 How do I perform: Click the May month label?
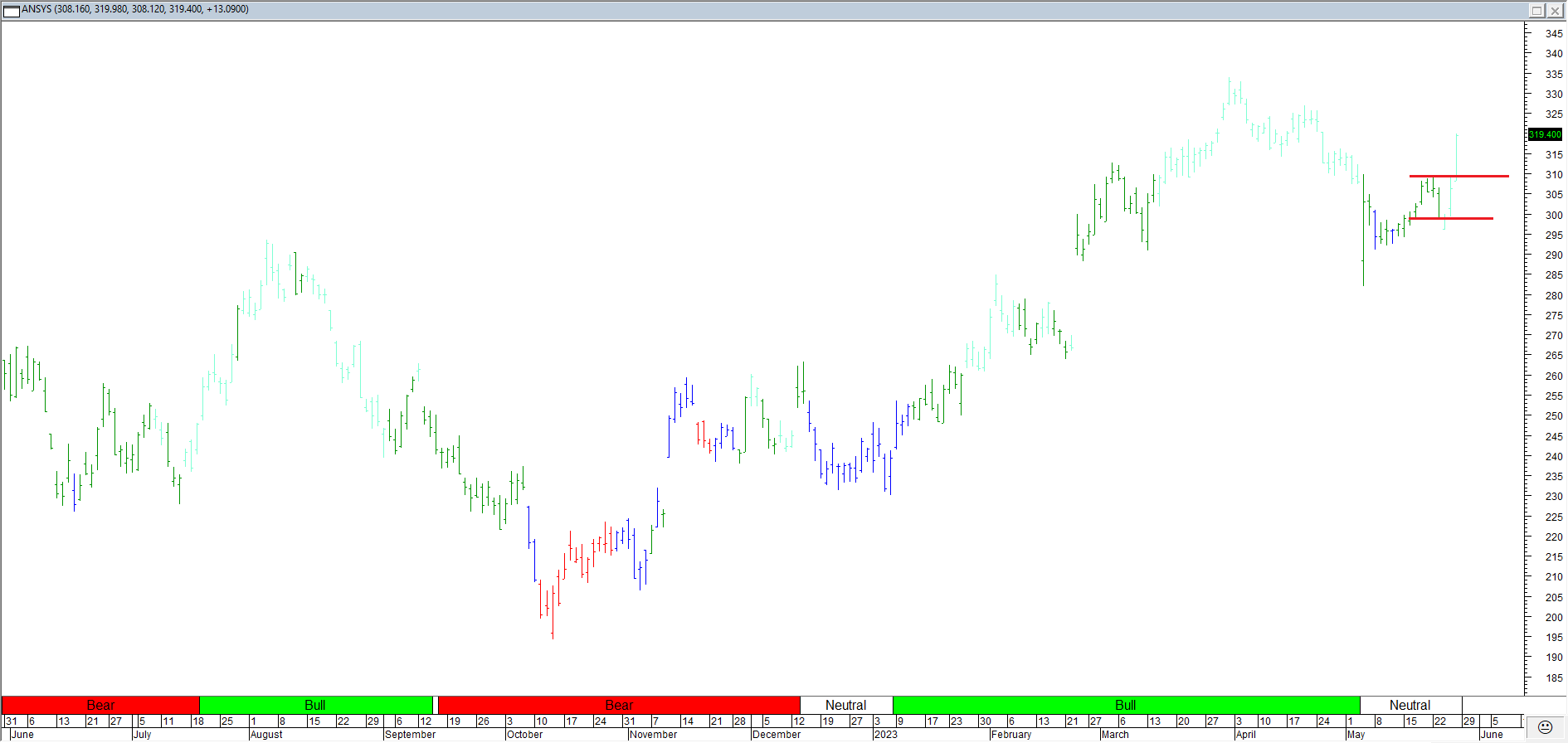click(1356, 735)
